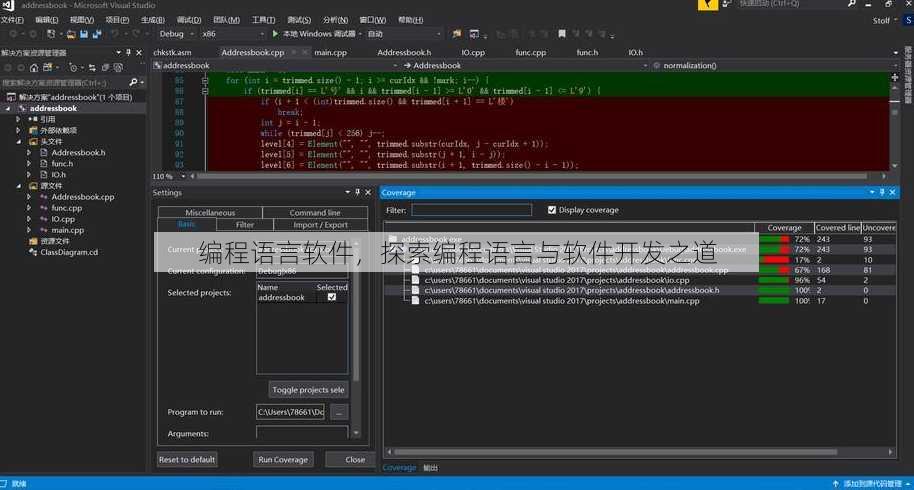Click the main.cpp coverage bar
The height and width of the screenshot is (490, 914).
[774, 301]
